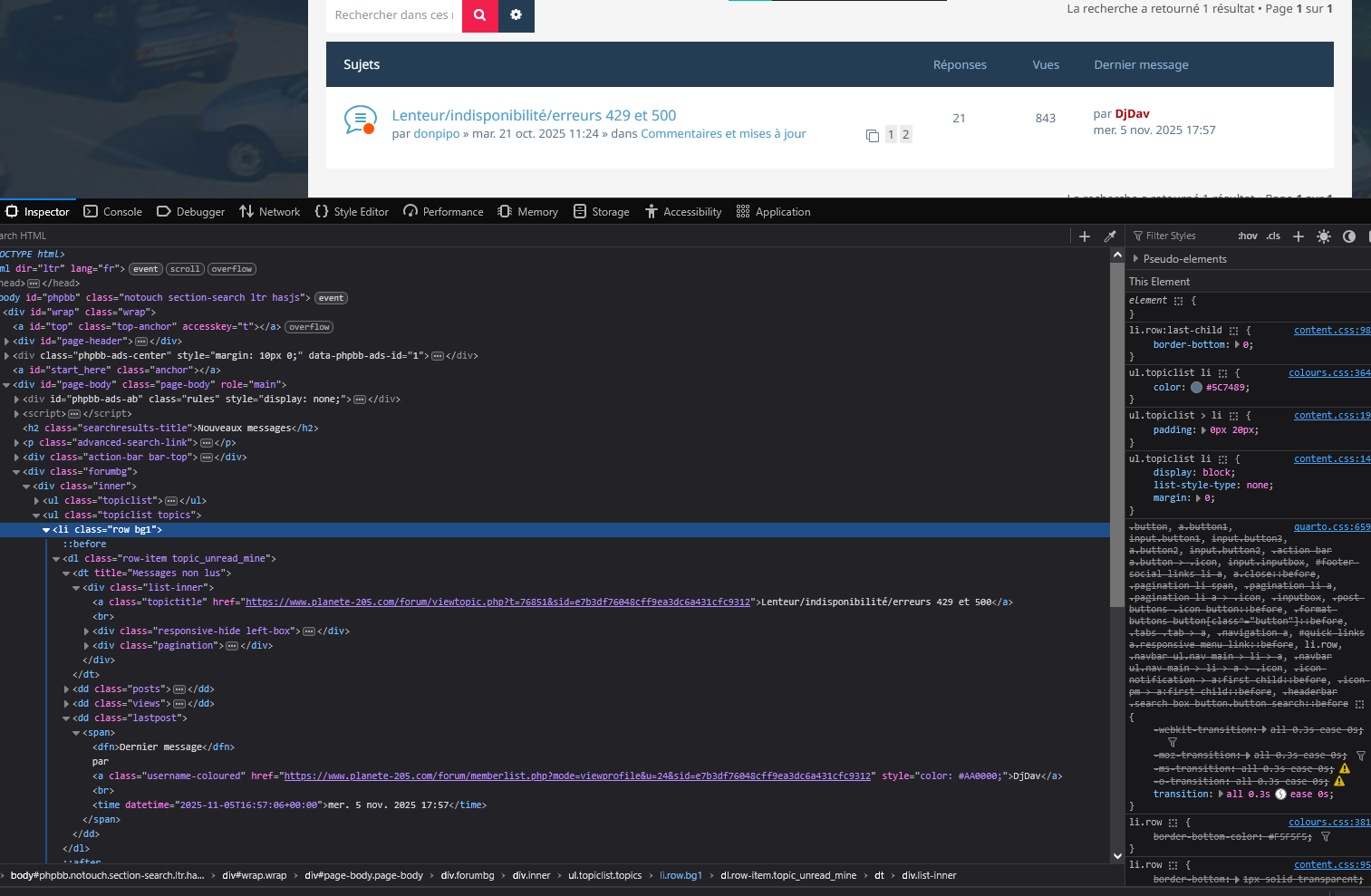This screenshot has height=896, width=1371.
Task: Collapse the li class="row bg1" node
Action: click(46, 530)
